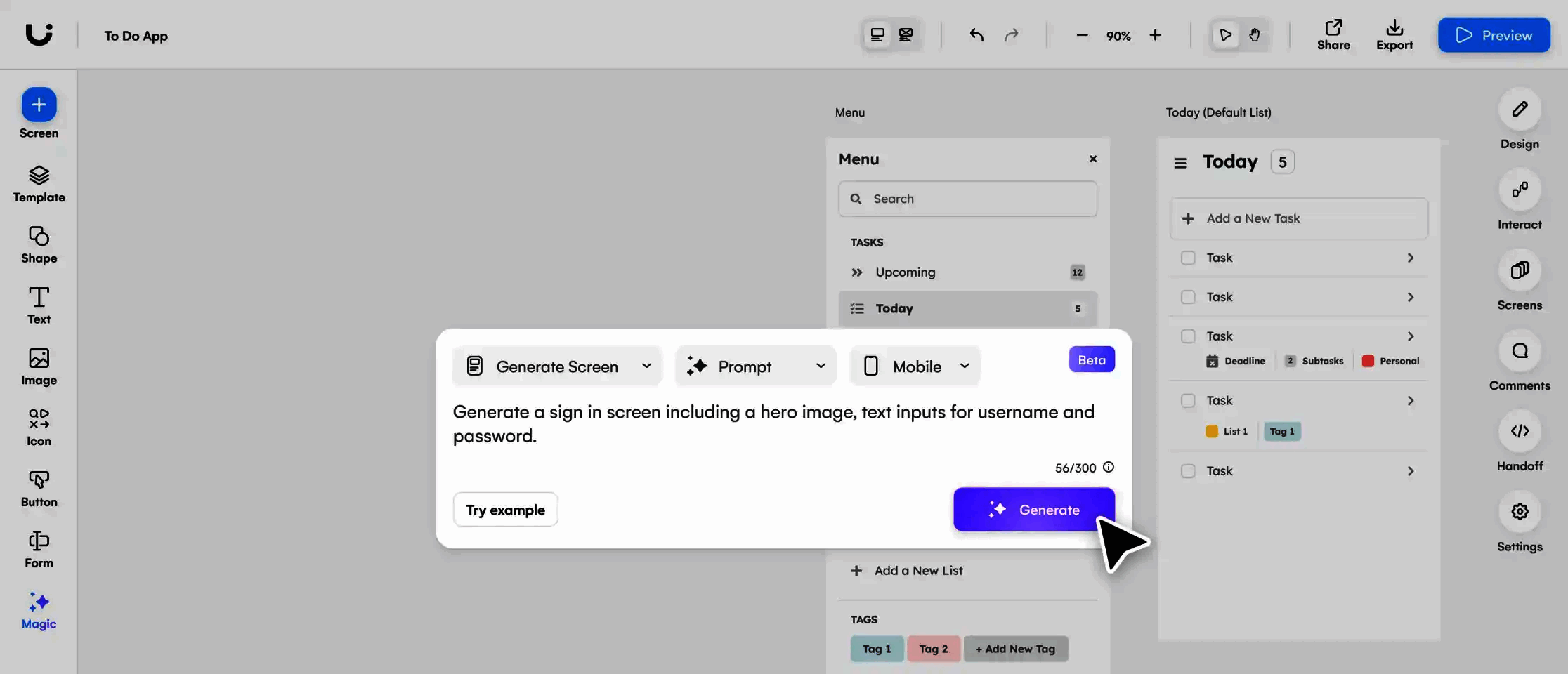
Task: Expand the first Task chevron
Action: pos(1411,258)
